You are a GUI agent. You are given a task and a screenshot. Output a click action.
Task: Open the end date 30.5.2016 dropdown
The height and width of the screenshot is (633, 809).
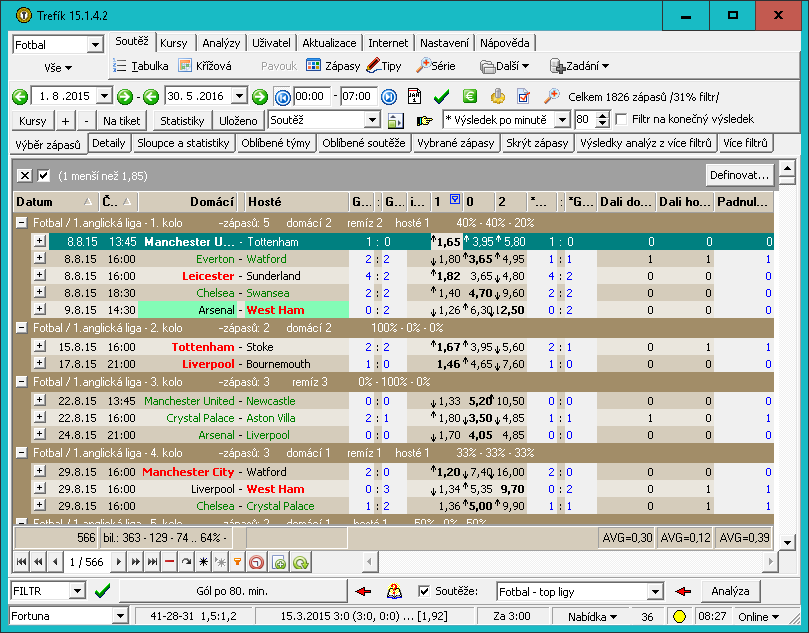(x=239, y=96)
